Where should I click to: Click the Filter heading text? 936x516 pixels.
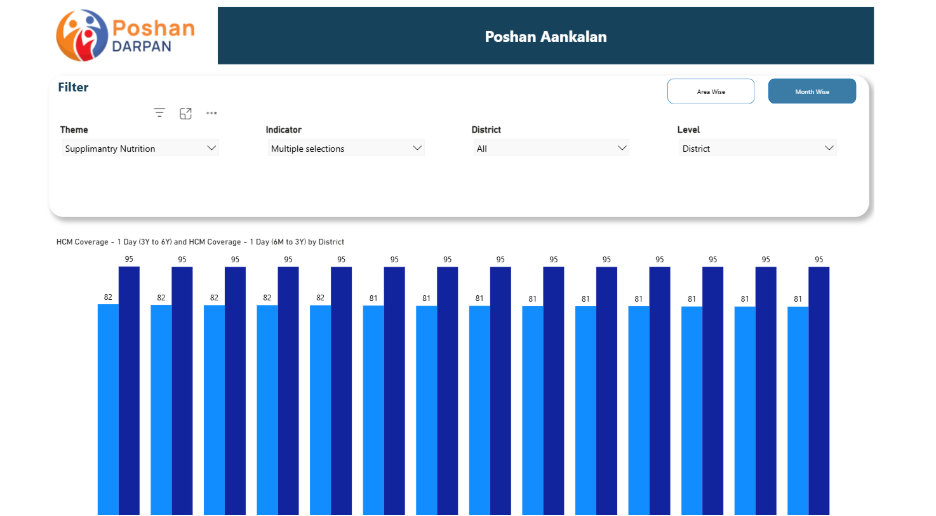pos(73,87)
